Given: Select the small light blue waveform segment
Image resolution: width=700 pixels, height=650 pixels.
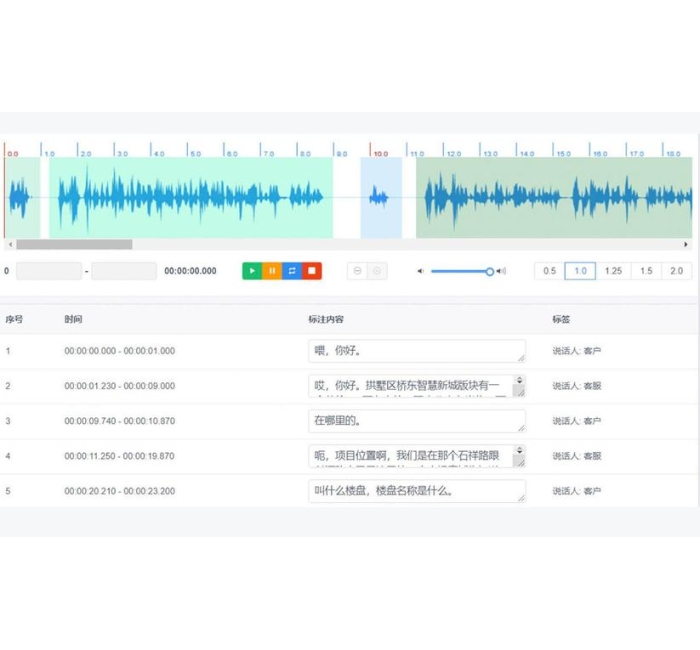Looking at the screenshot, I should tap(381, 198).
